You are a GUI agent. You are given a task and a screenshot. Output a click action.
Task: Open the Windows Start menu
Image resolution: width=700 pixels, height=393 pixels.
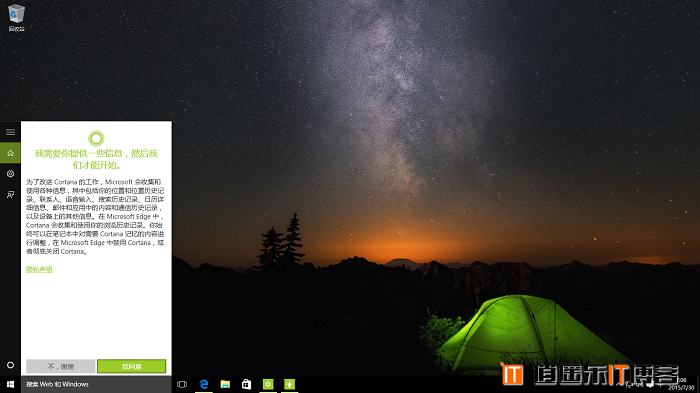(x=10, y=384)
